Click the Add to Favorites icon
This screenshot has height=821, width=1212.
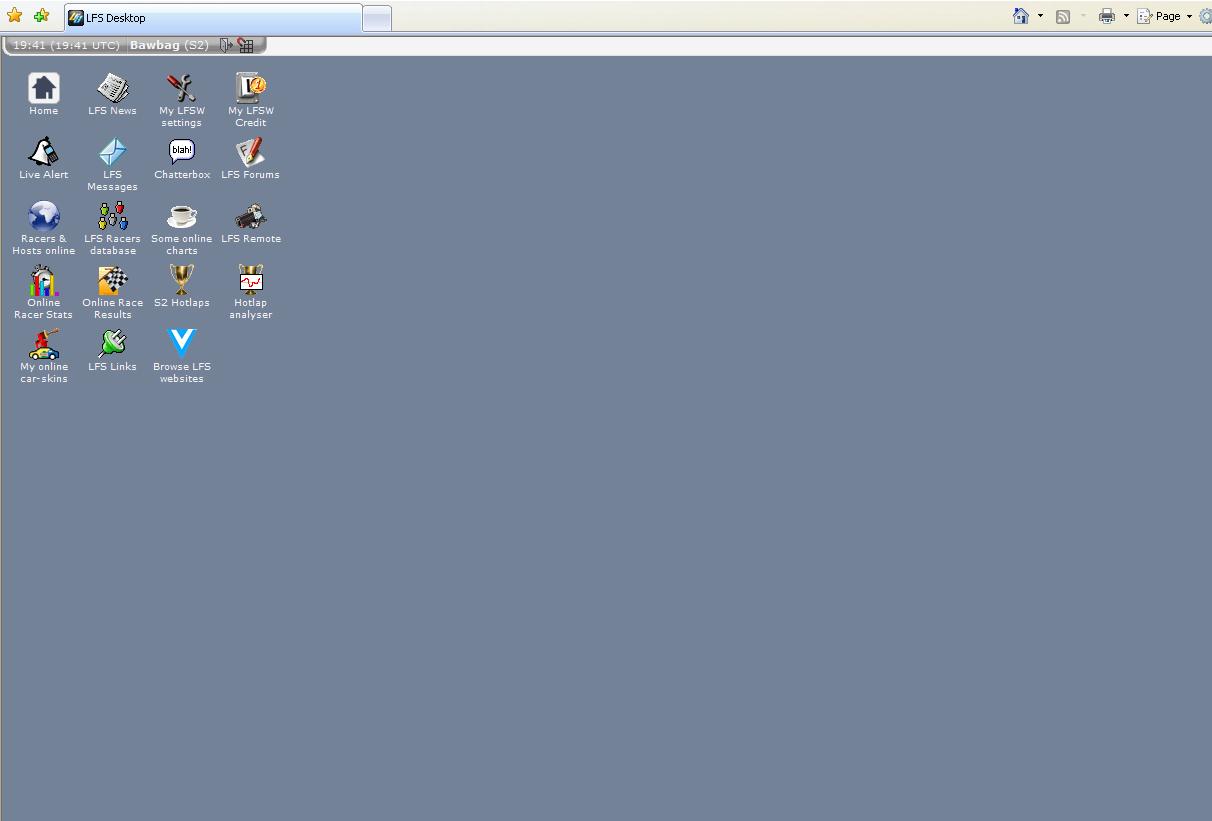41,16
